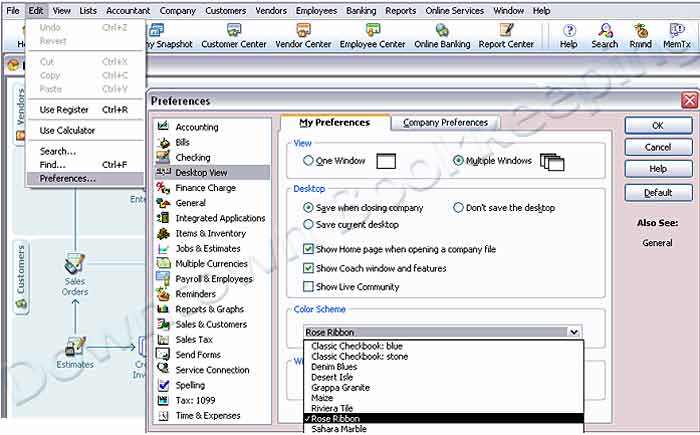Choose Desert Isle color scheme
The height and width of the screenshot is (435, 700).
(x=443, y=377)
